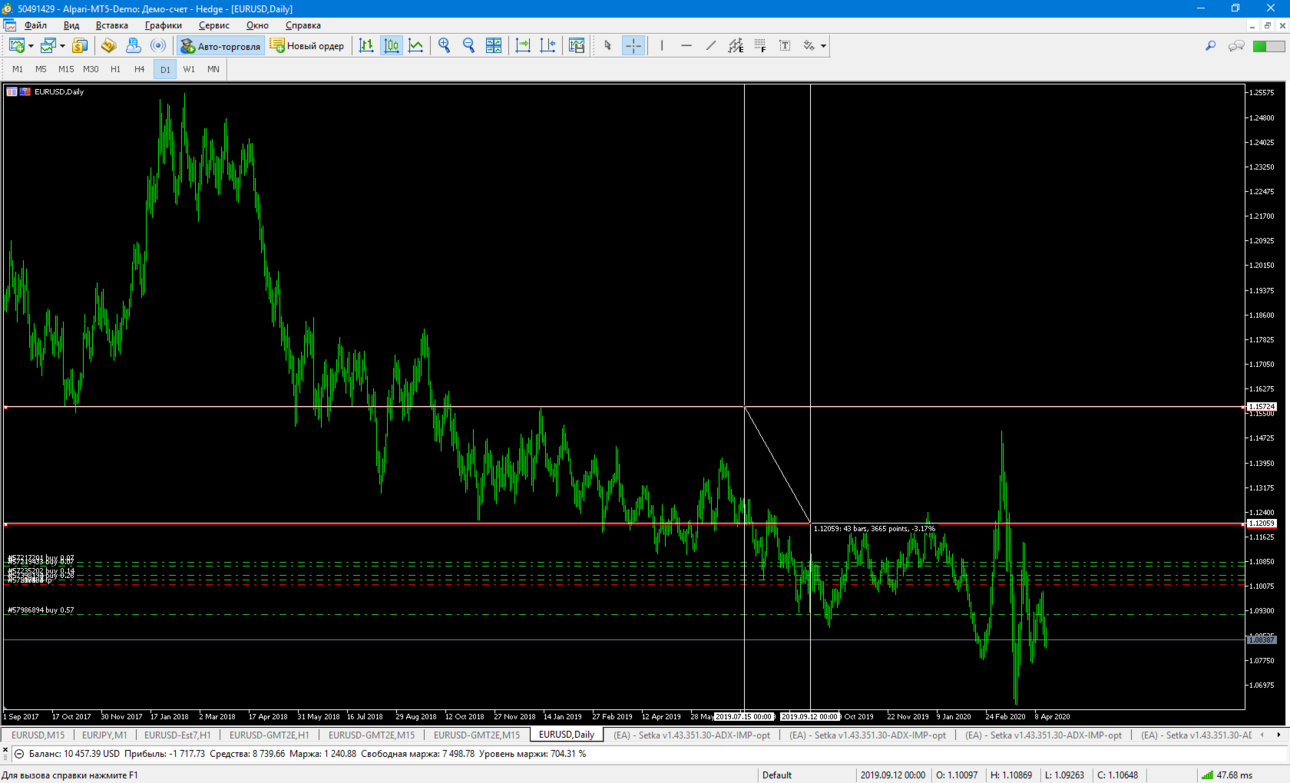Launch the MetaEditor IDE icon
Image resolution: width=1290 pixels, height=783 pixels.
[109, 46]
